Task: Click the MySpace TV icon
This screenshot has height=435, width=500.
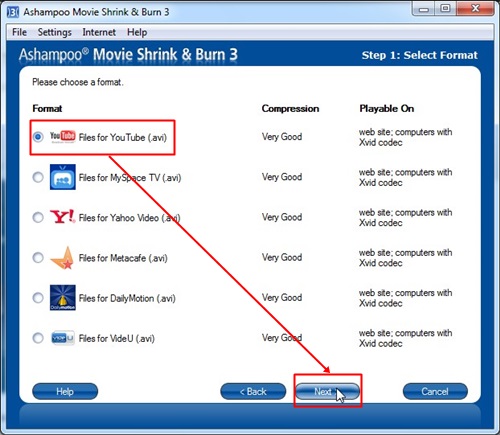Action: coord(63,177)
